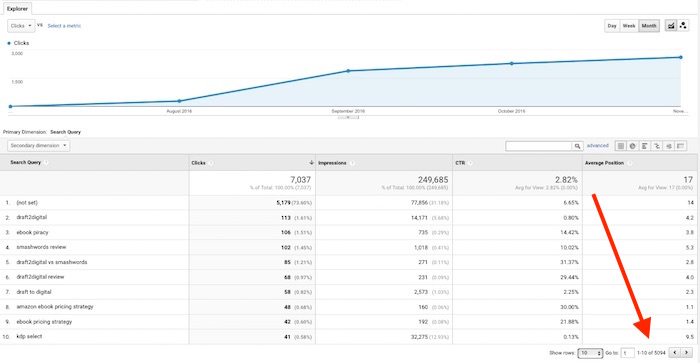700x363 pixels.
Task: Sort table by CTR column
Action: [460, 163]
